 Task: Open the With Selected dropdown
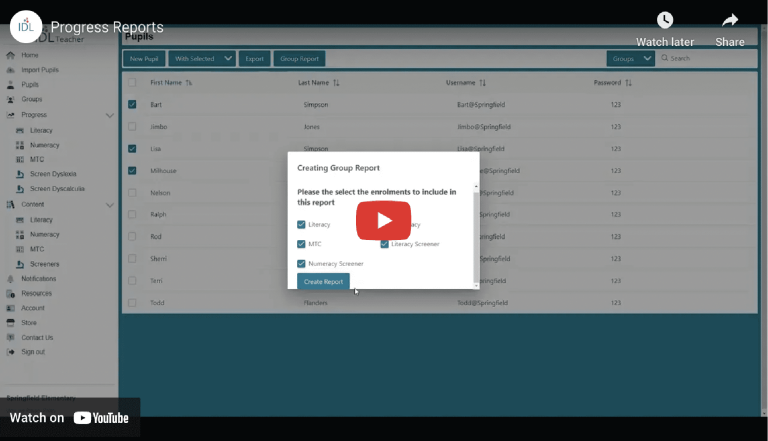pyautogui.click(x=202, y=58)
